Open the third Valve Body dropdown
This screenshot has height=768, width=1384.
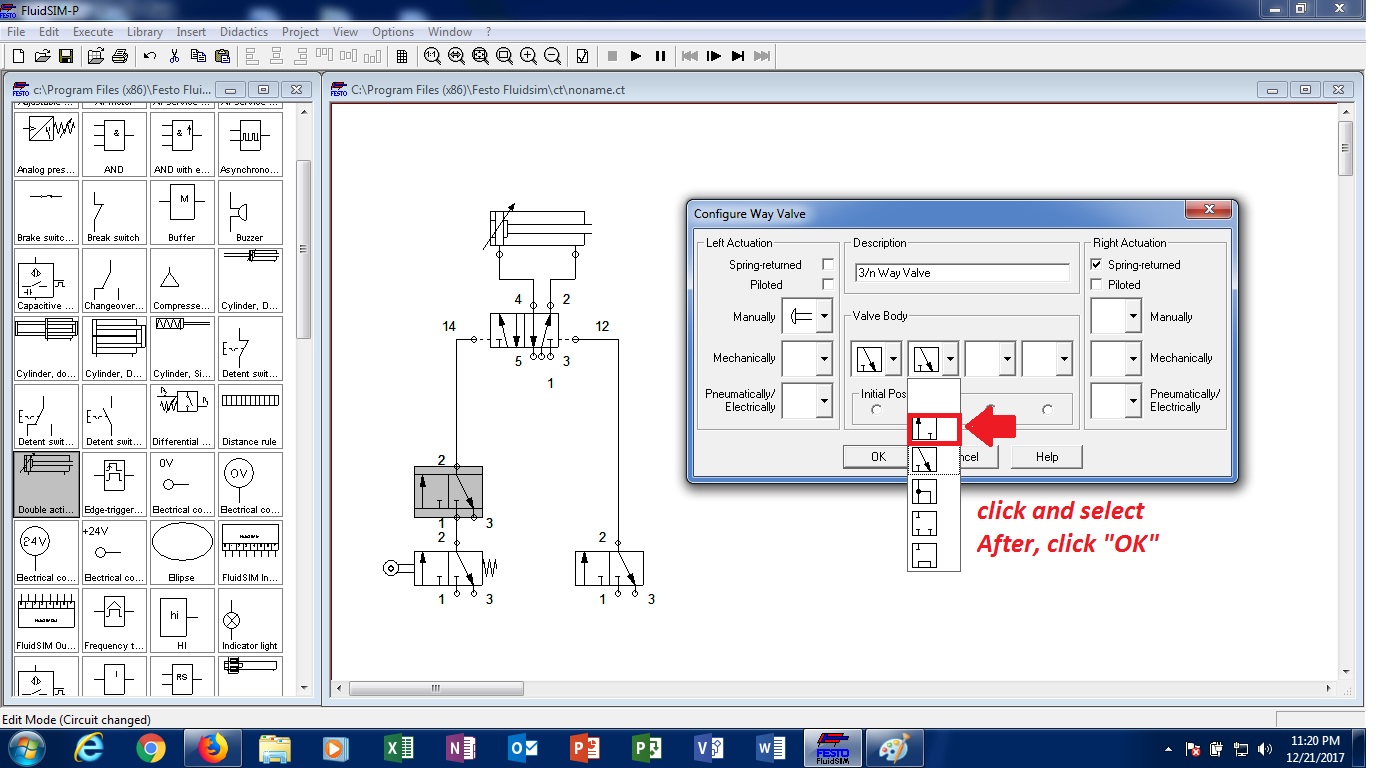(1007, 358)
